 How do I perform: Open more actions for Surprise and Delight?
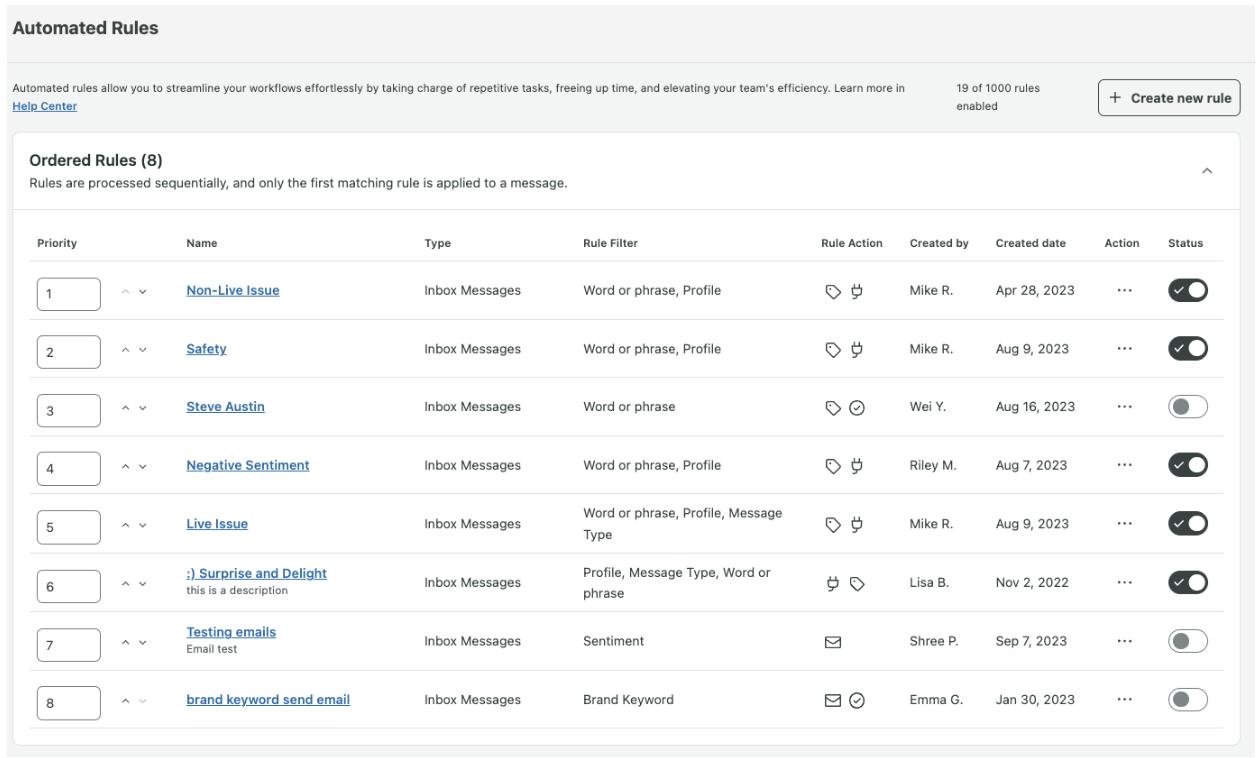[x=1125, y=583]
